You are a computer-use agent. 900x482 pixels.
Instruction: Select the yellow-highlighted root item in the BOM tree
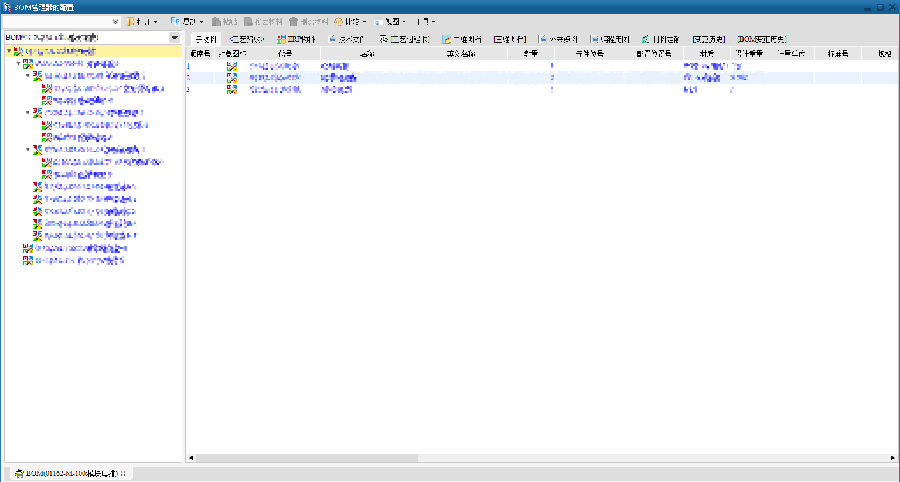(x=94, y=51)
